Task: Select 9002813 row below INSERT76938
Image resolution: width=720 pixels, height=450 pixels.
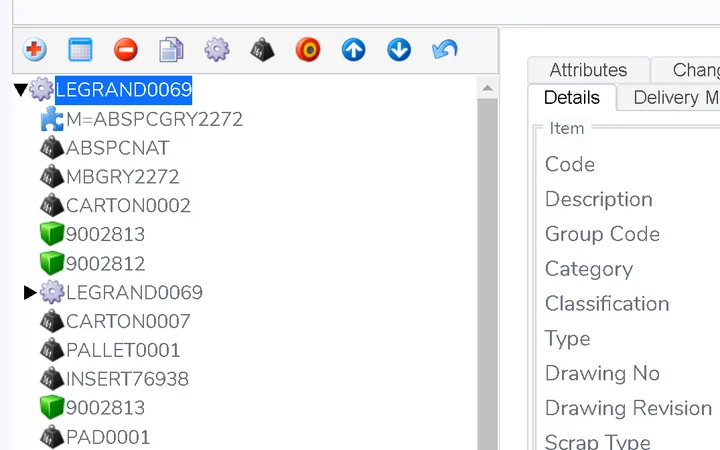Action: (105, 408)
